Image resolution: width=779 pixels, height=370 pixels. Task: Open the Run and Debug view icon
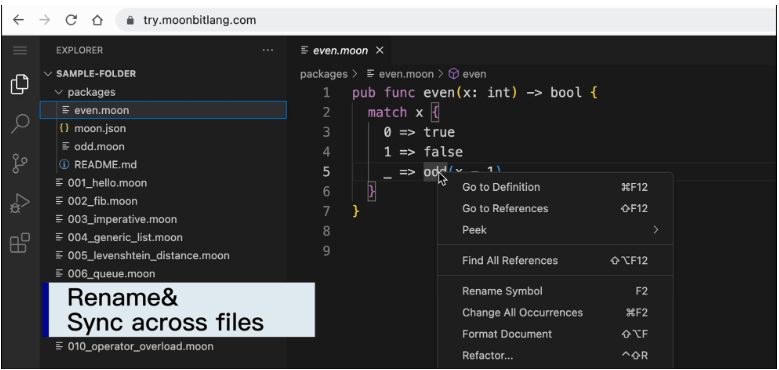[x=20, y=203]
